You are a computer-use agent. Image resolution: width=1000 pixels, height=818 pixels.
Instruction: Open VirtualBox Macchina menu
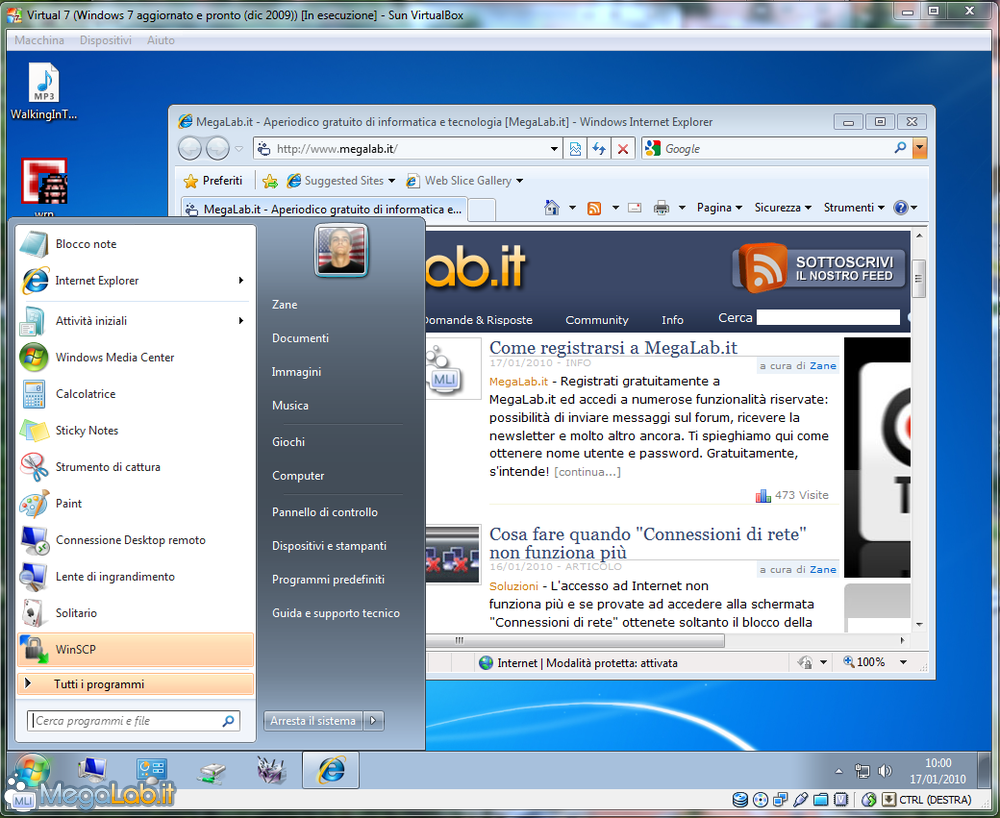coord(40,40)
